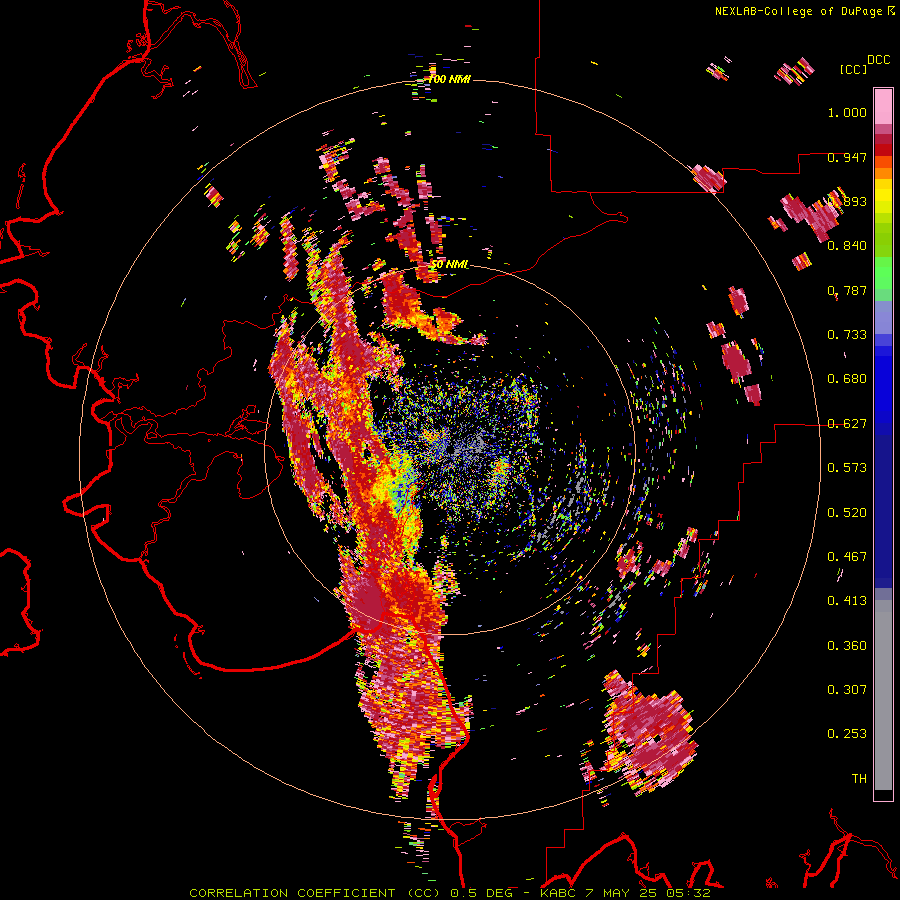Click the DCC product label
Image resolution: width=900 pixels, height=900 pixels.
[878, 60]
